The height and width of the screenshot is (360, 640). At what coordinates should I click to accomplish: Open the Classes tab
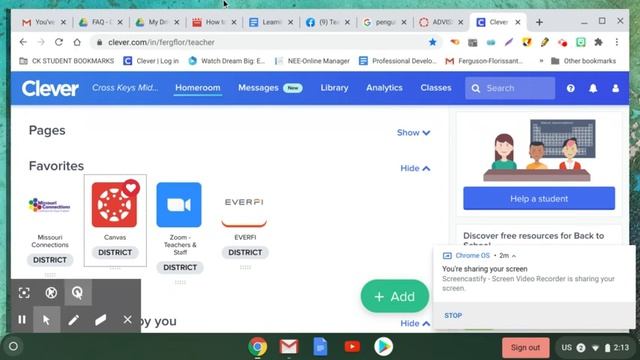pyautogui.click(x=436, y=88)
